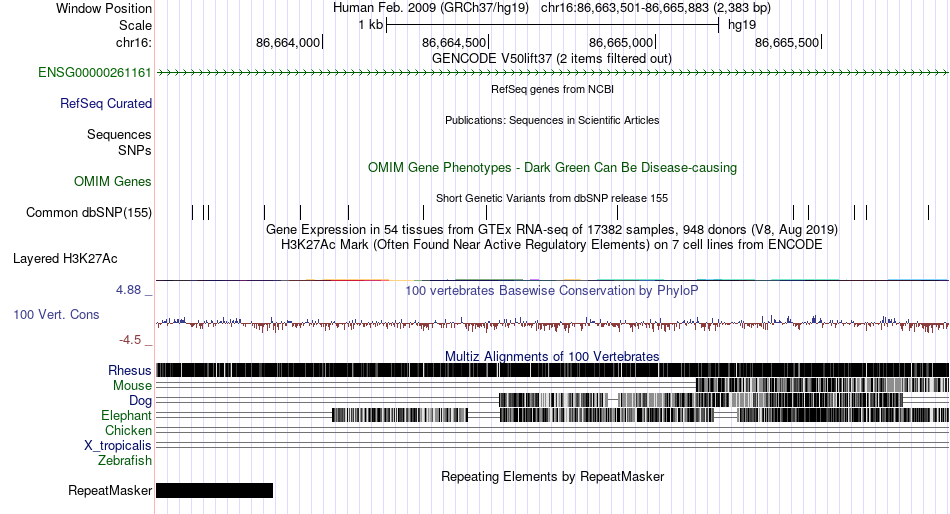Click the Sequences track label
The image size is (950, 514).
point(119,135)
